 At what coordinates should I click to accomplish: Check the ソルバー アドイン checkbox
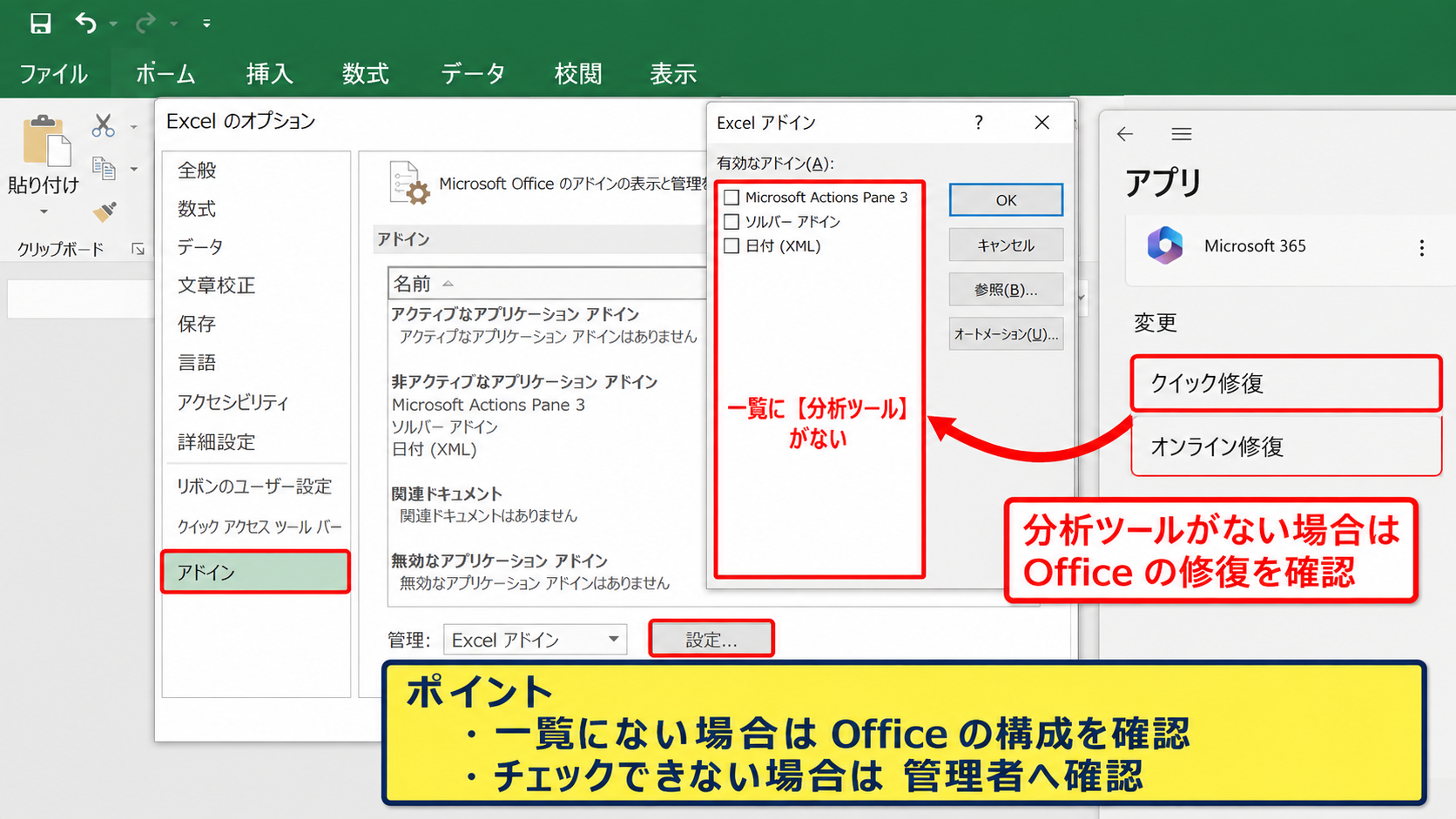[x=731, y=222]
